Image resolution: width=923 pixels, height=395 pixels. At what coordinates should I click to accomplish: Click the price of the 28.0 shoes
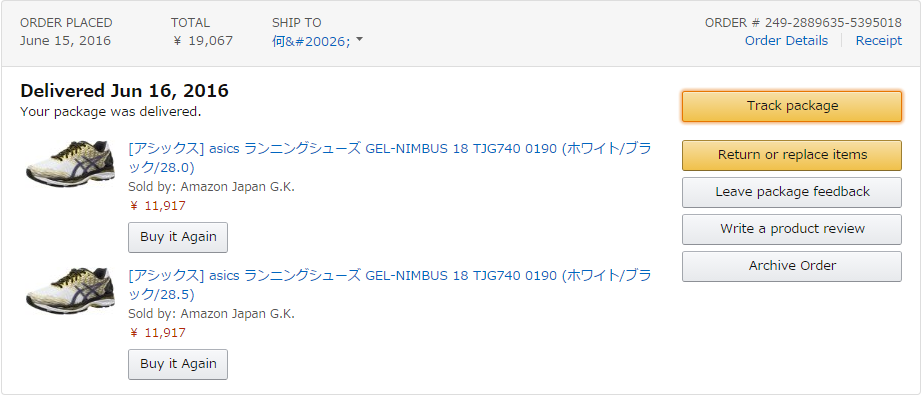(x=157, y=206)
